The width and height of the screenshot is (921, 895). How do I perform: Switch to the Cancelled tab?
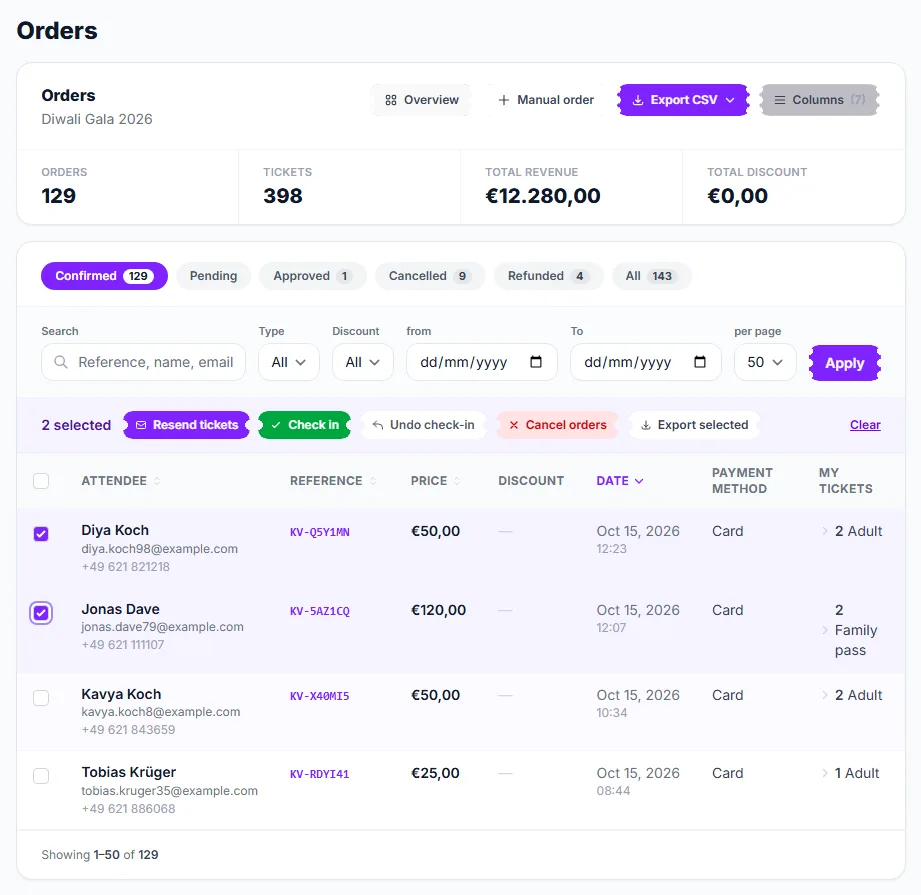tap(430, 276)
